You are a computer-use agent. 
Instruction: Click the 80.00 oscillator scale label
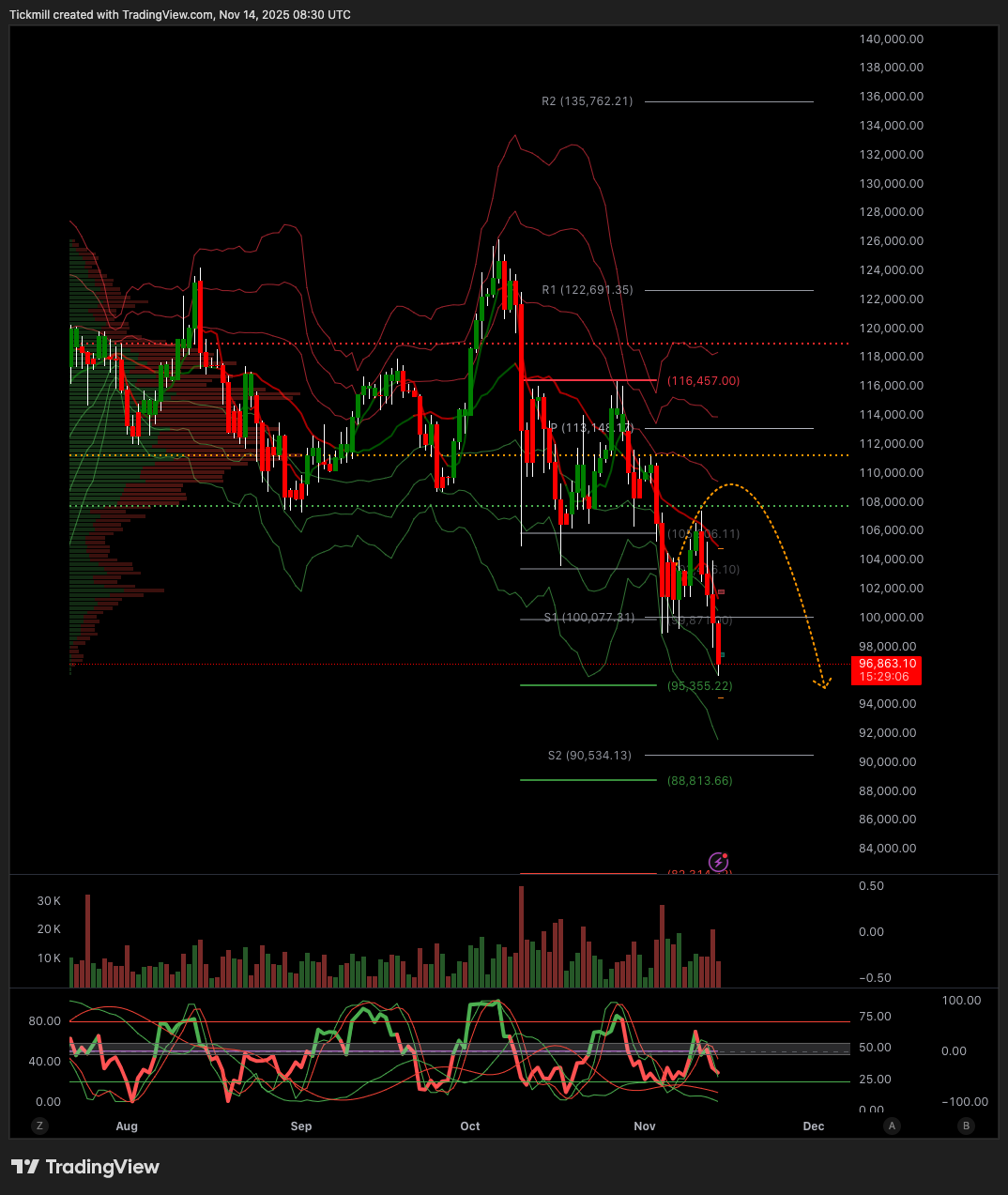(44, 1020)
